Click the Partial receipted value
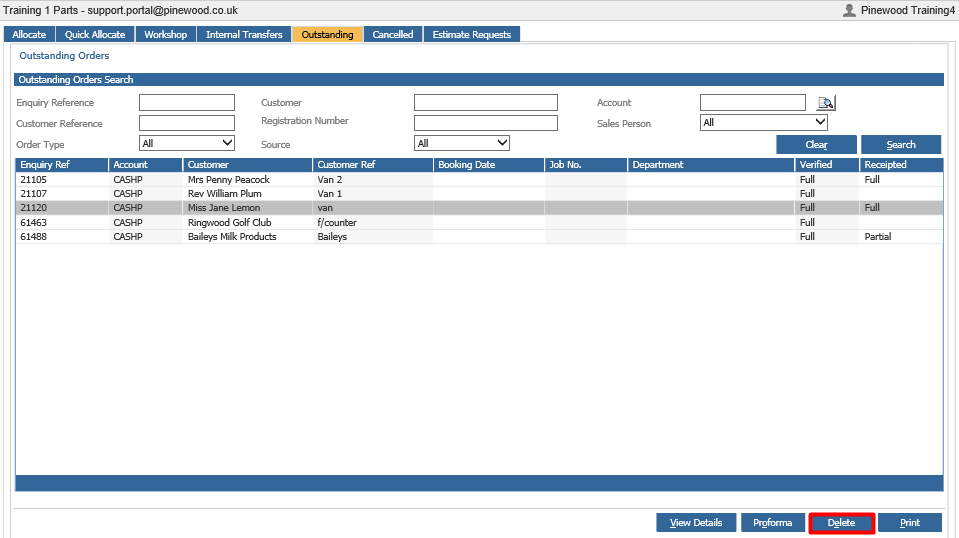The width and height of the screenshot is (959, 538). (x=878, y=237)
